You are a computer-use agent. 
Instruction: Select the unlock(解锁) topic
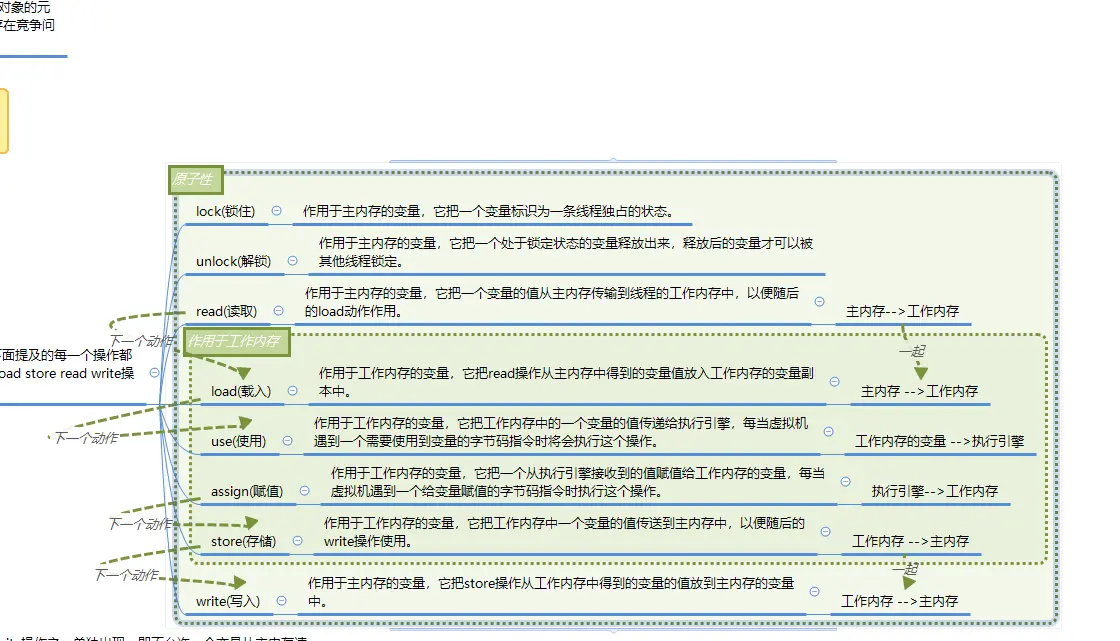click(234, 262)
